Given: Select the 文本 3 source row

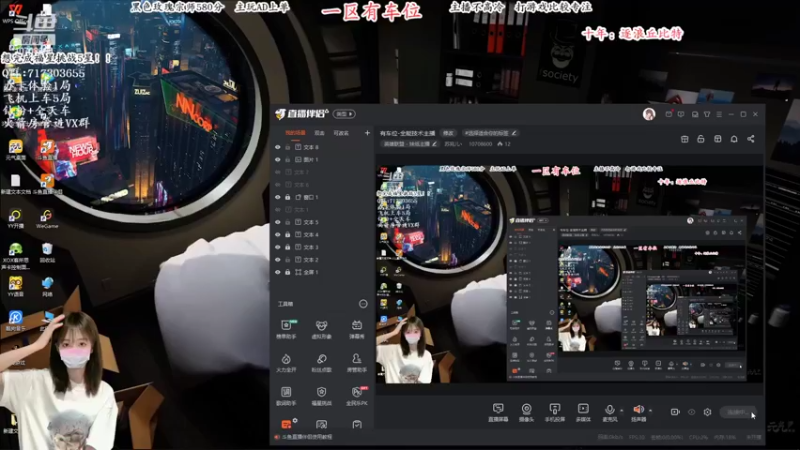Looking at the screenshot, I should [x=322, y=247].
